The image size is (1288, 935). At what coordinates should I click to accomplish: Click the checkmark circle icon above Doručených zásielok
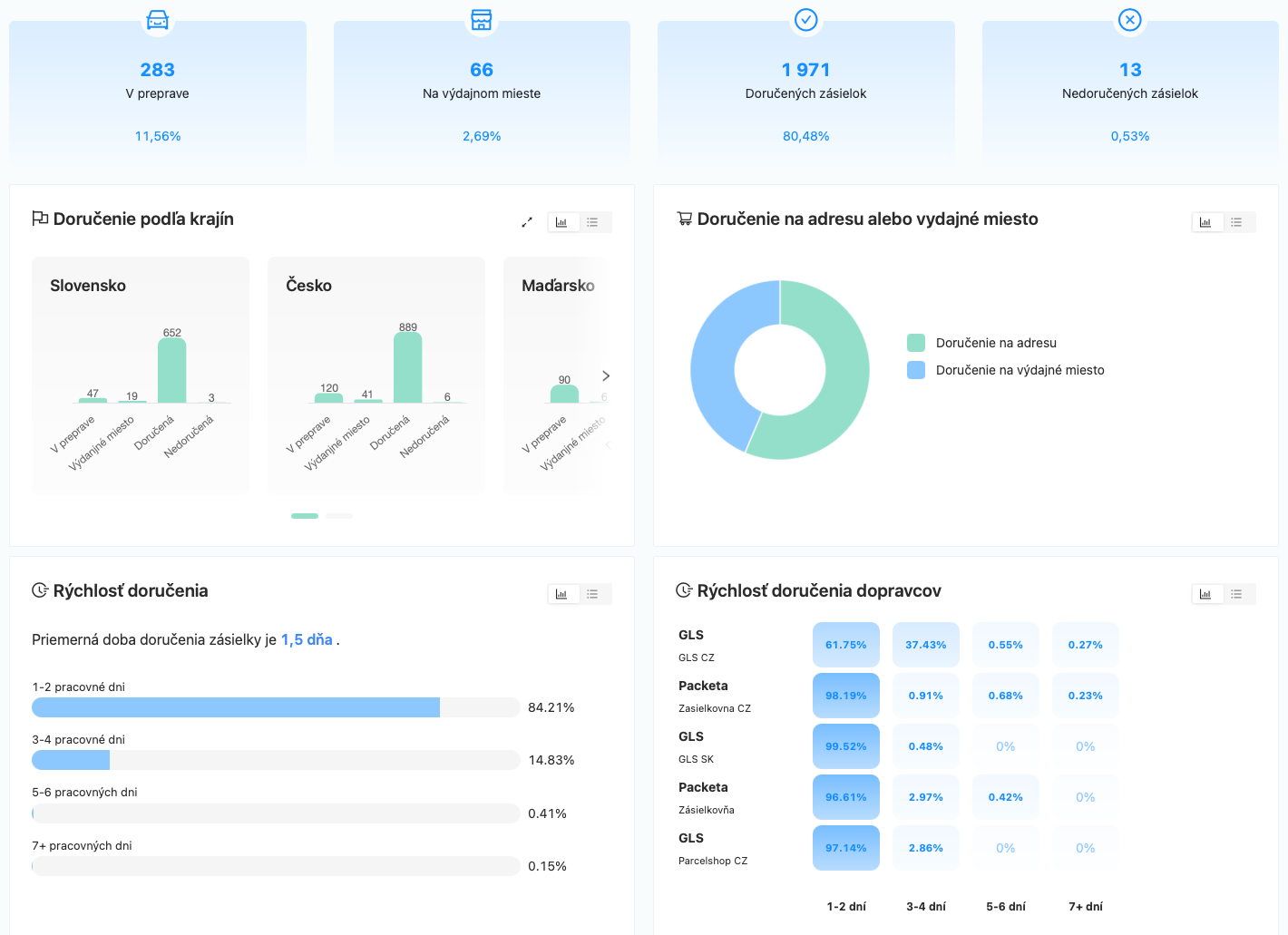point(805,19)
